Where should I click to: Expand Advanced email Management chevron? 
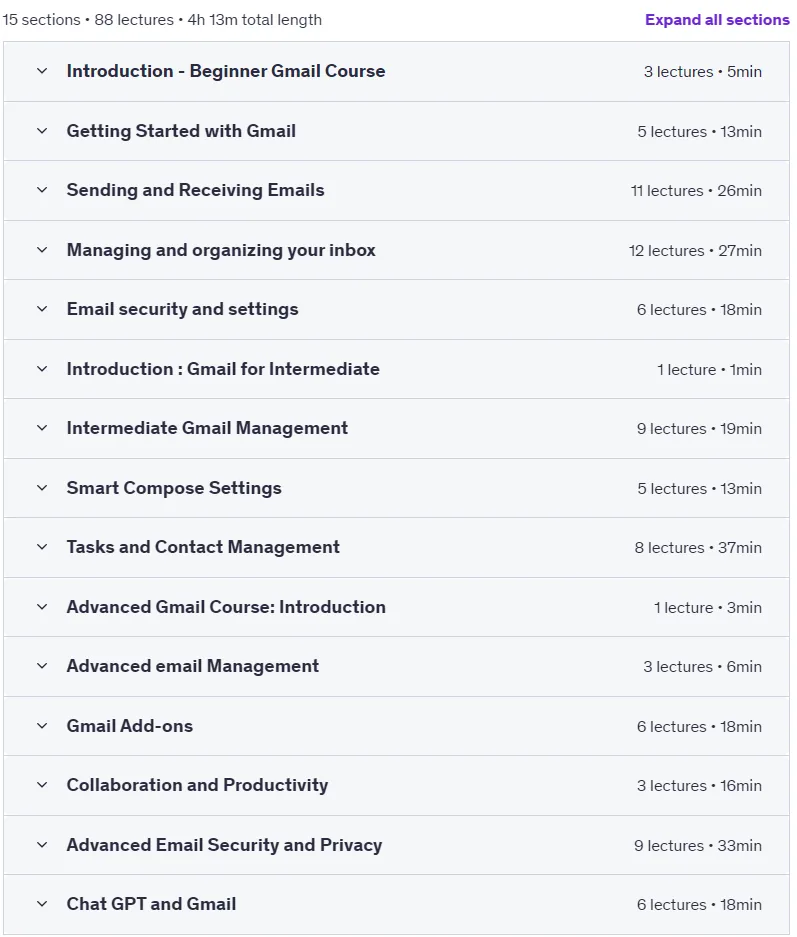[x=42, y=666]
